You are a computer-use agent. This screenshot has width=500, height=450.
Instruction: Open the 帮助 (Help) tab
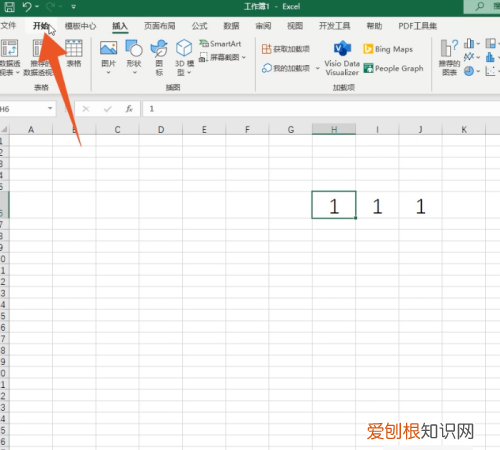374,26
